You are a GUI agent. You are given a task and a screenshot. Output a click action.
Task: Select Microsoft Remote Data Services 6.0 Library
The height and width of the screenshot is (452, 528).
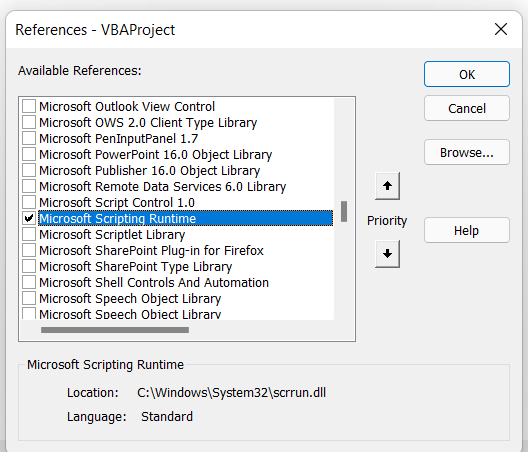[x=163, y=187]
